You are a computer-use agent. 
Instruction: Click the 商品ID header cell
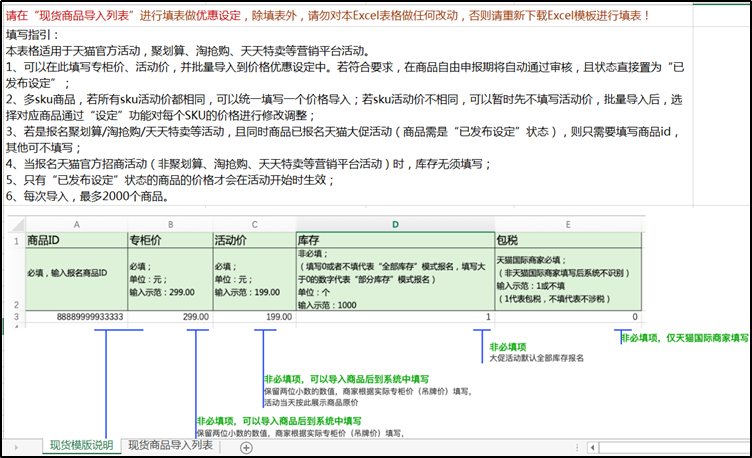(x=75, y=240)
